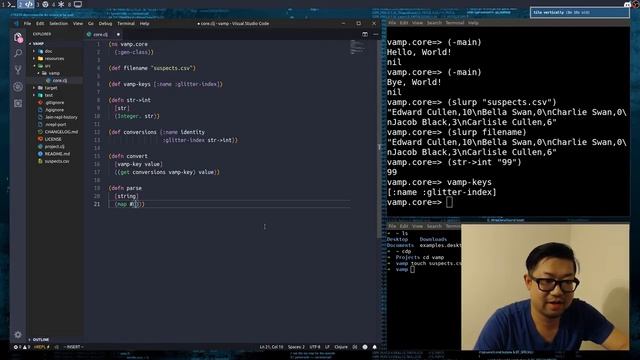This screenshot has width=640, height=360.
Task: Click the split editor icon
Action: click(365, 34)
